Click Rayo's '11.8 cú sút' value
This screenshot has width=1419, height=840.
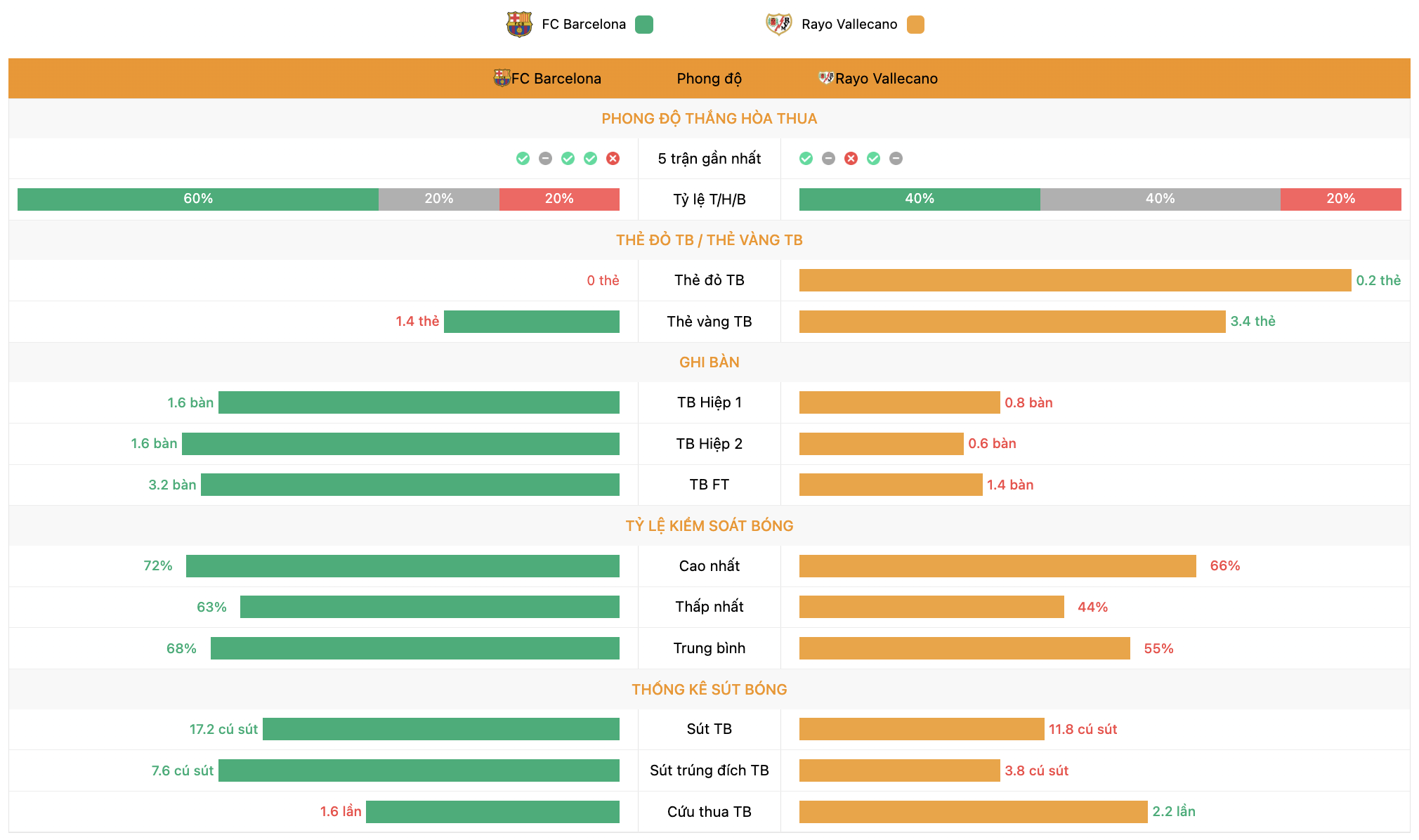coord(1083,729)
